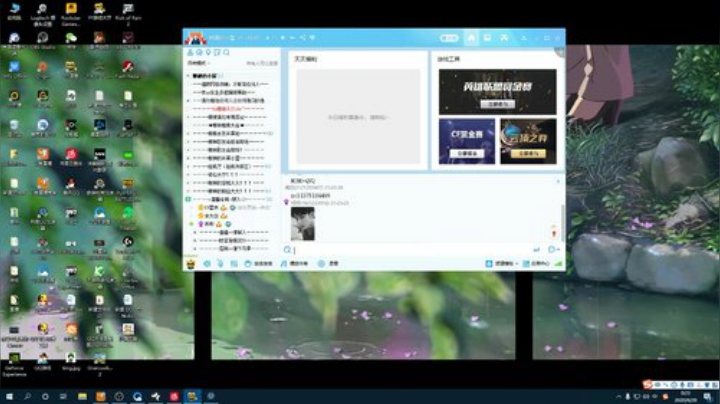Open the Rockstar Games desktop shortcut
The width and height of the screenshot is (720, 404).
coord(71,15)
